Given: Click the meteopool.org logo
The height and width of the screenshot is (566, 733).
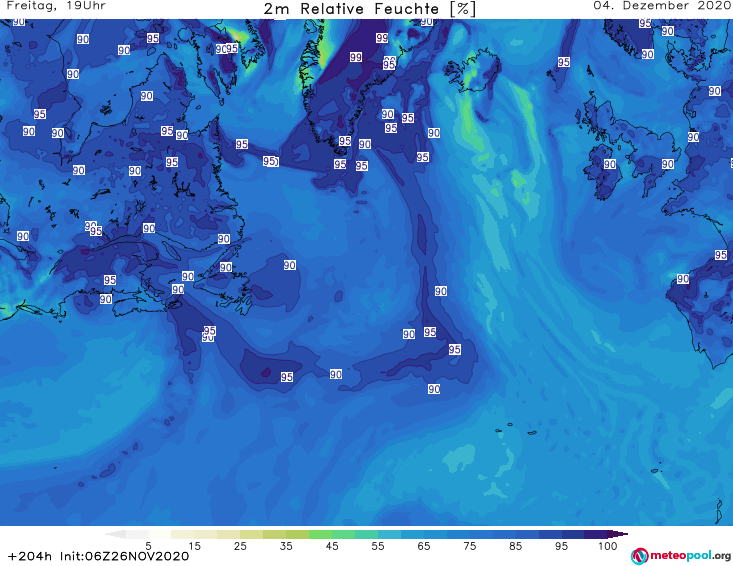Looking at the screenshot, I should (x=681, y=556).
